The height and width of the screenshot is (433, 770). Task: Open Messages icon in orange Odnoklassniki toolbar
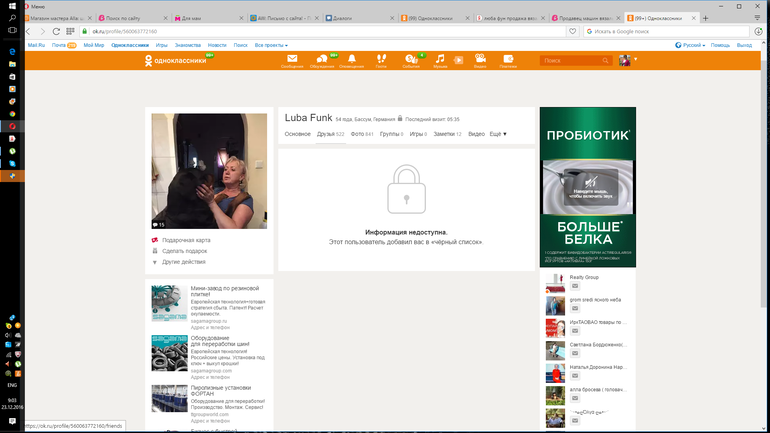(x=293, y=60)
